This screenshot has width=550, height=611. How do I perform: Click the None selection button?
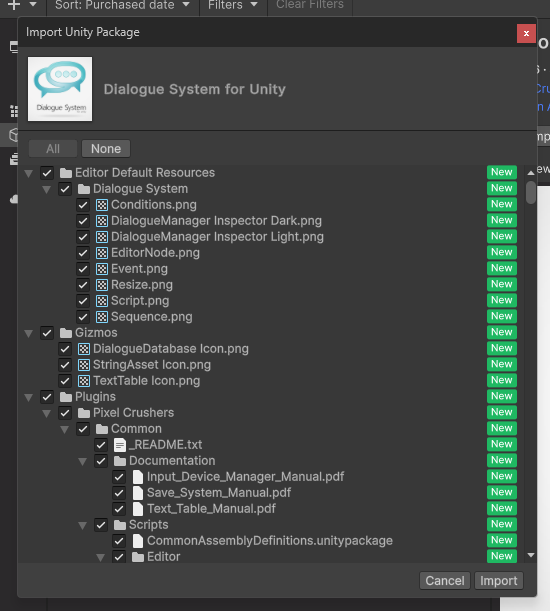(x=106, y=148)
